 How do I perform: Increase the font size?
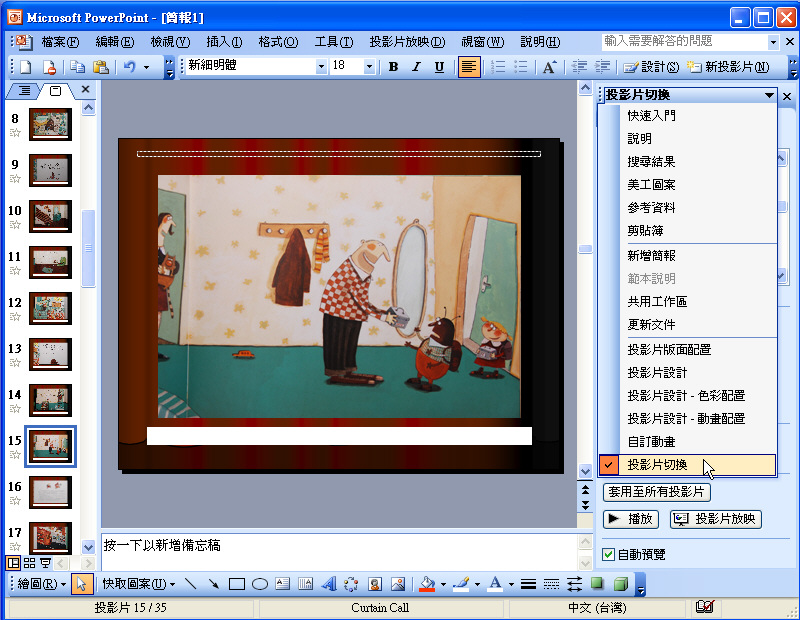point(549,67)
